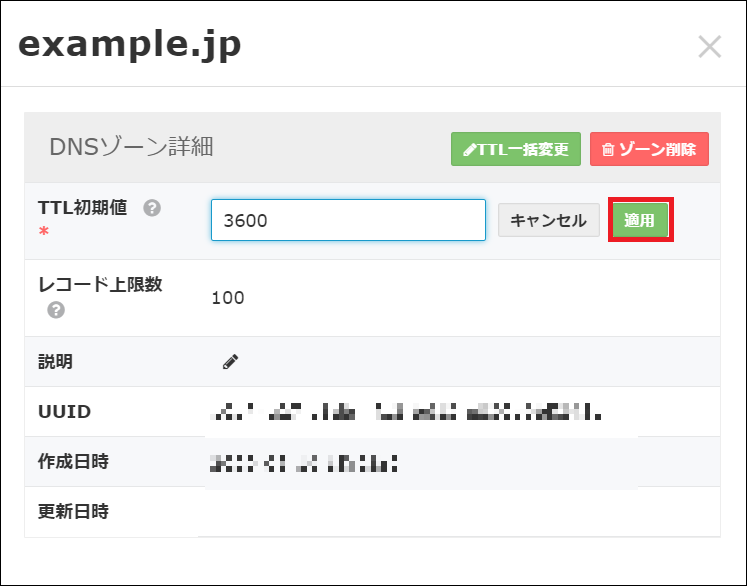Click the help icon under レコード上限数
This screenshot has height=586, width=747.
pyautogui.click(x=56, y=310)
